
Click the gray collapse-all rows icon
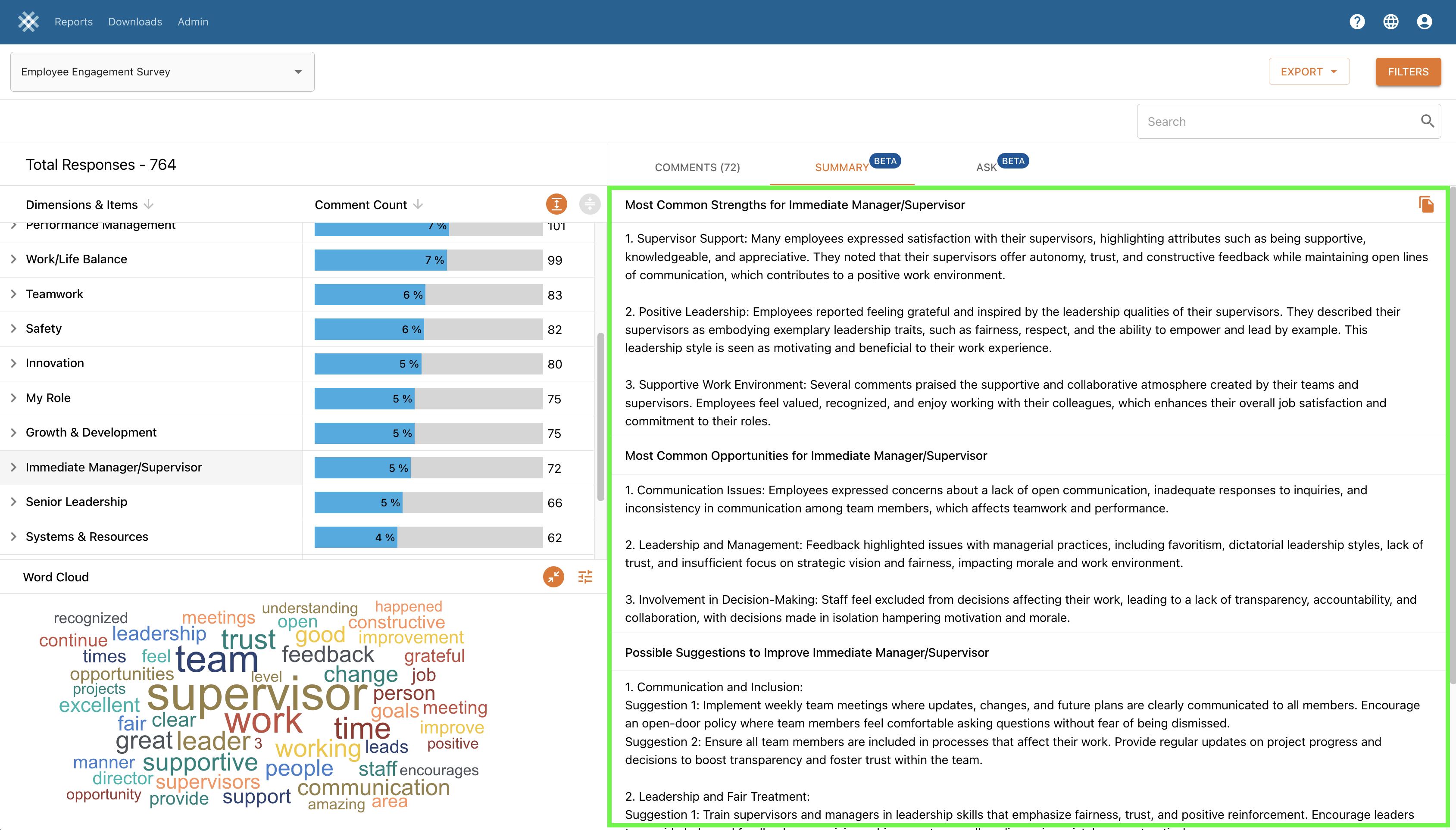(x=590, y=204)
